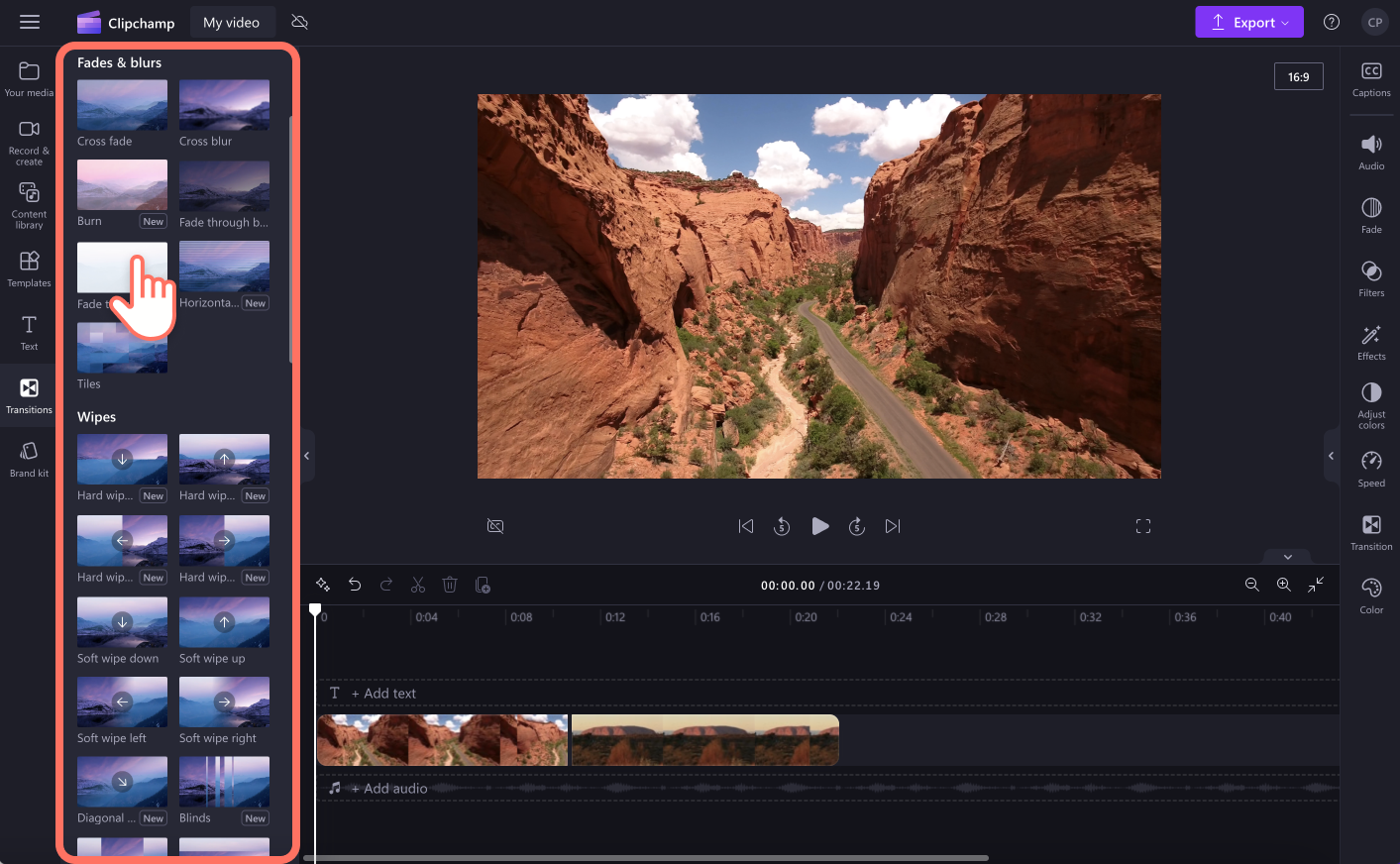Toggle captions off icon under preview

pyautogui.click(x=495, y=526)
